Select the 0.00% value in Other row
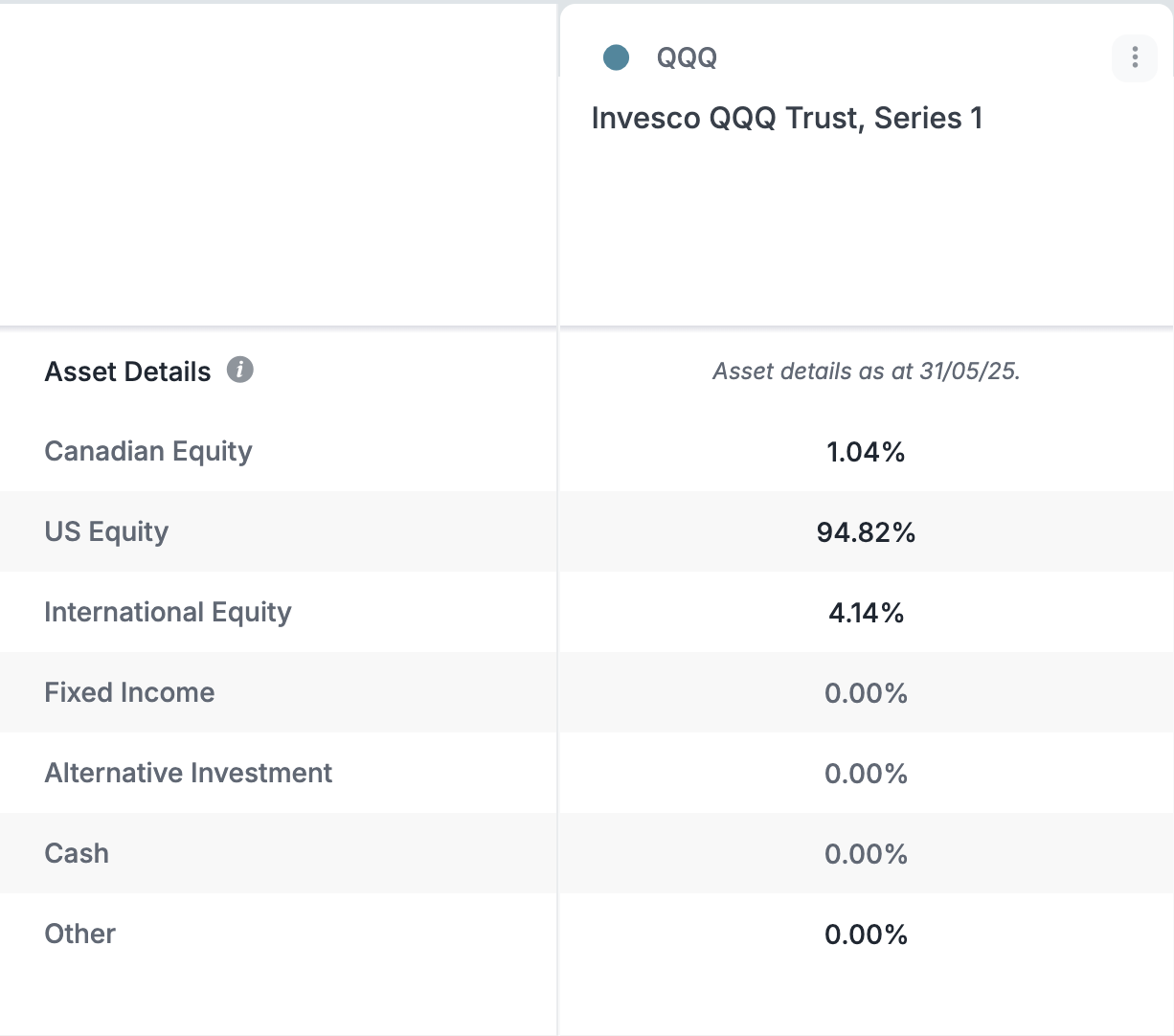 tap(867, 935)
